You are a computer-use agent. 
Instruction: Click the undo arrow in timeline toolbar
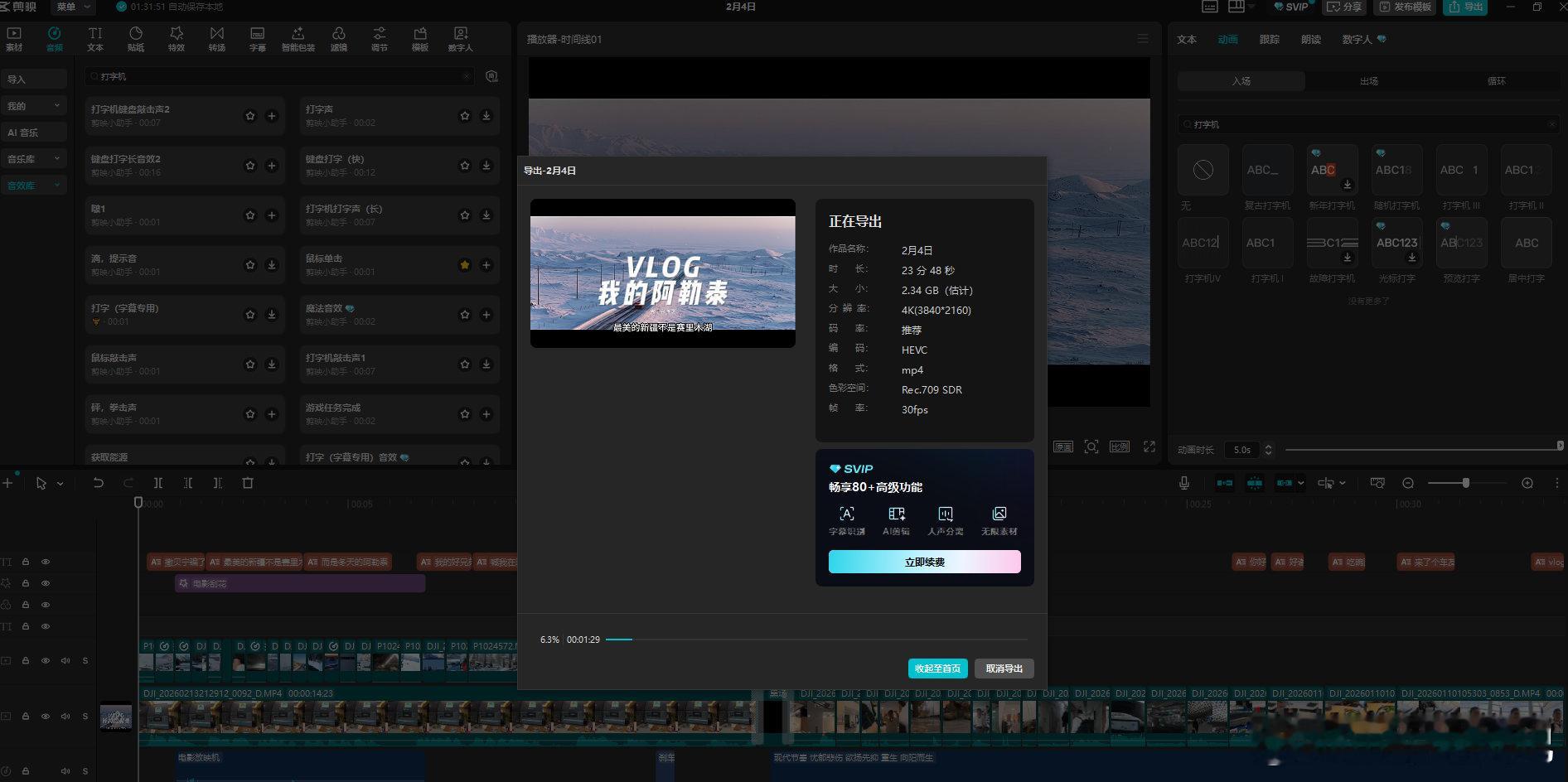coord(99,483)
